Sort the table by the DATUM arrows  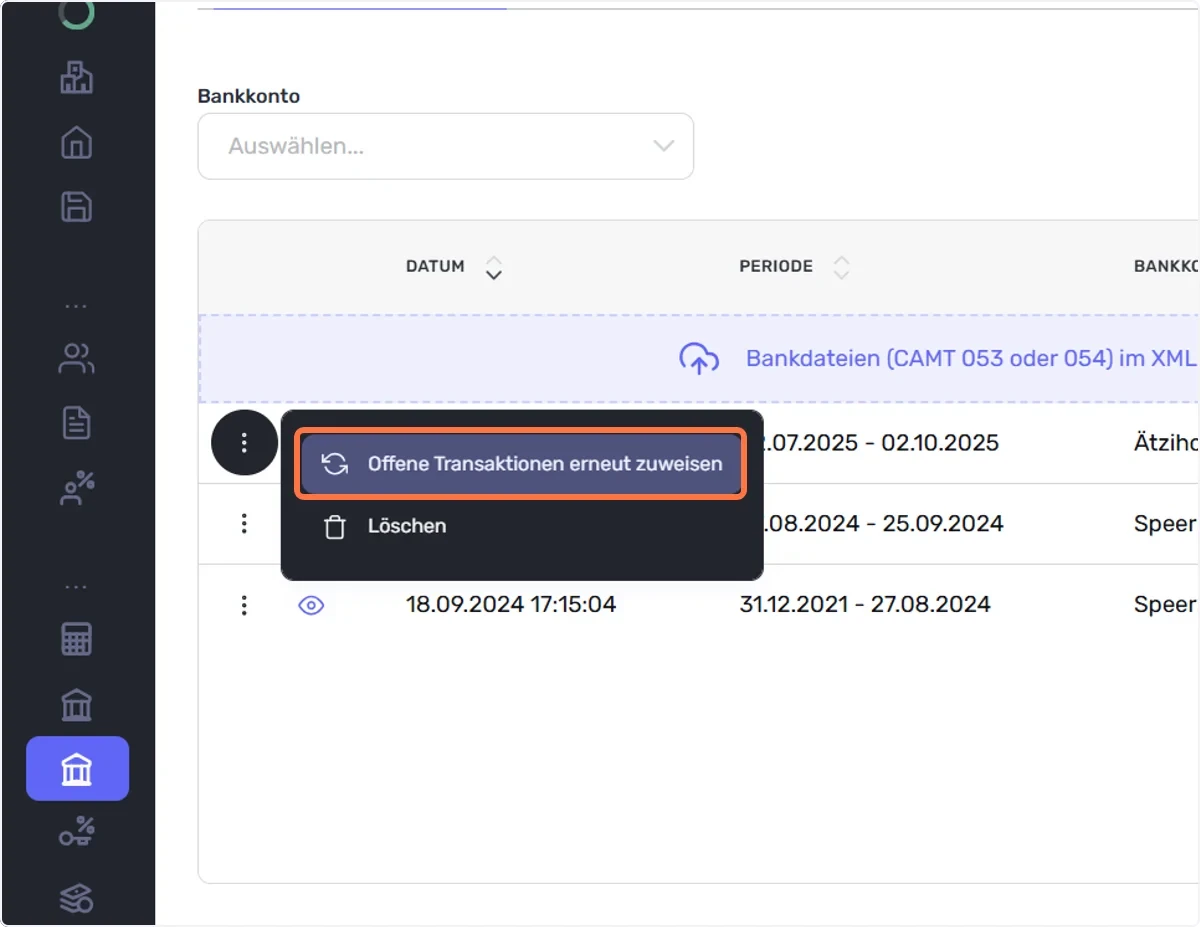click(x=493, y=268)
